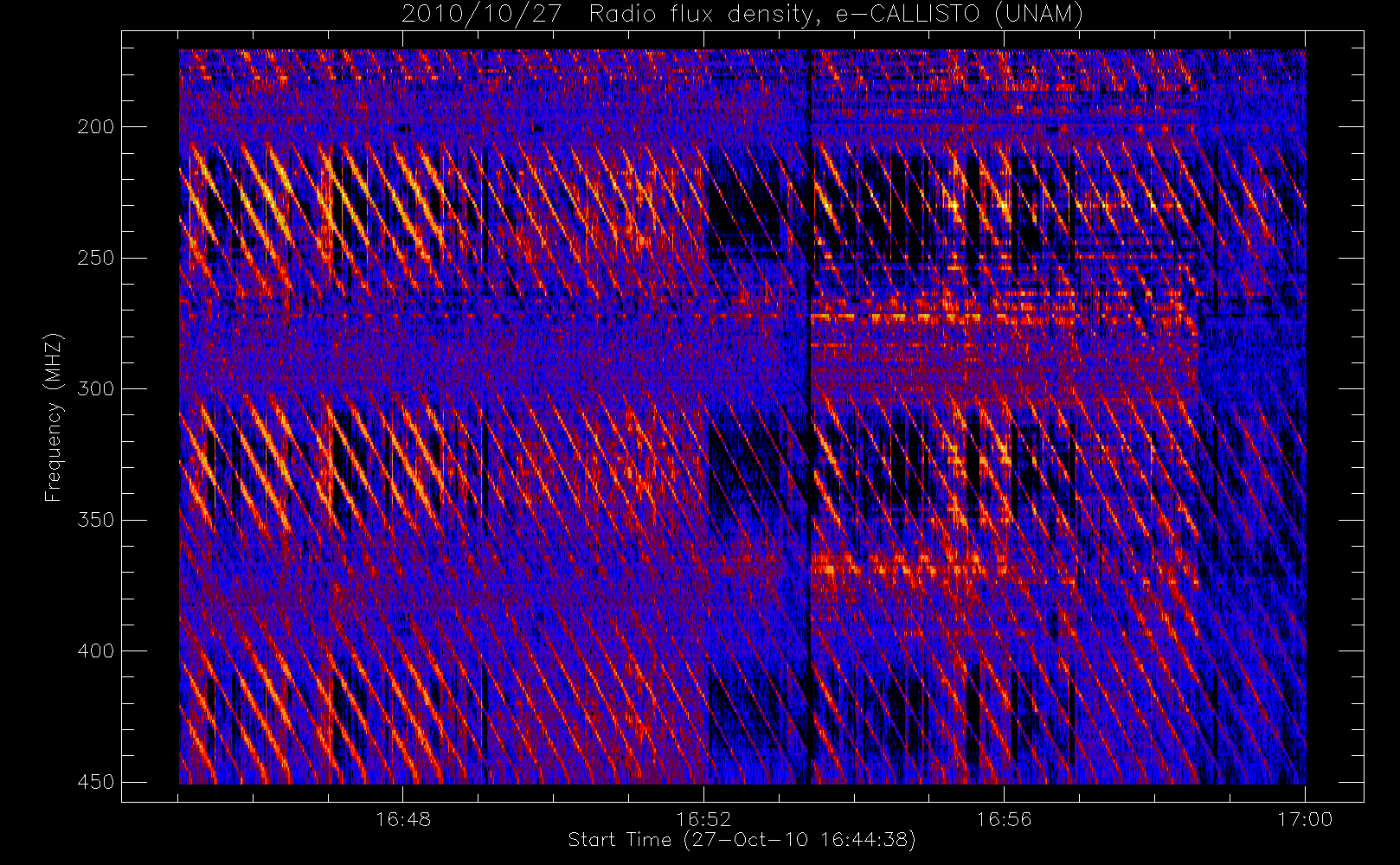Click the 16:52 time tick label
Viewport: 1400px width, 865px height.
pyautogui.click(x=703, y=818)
